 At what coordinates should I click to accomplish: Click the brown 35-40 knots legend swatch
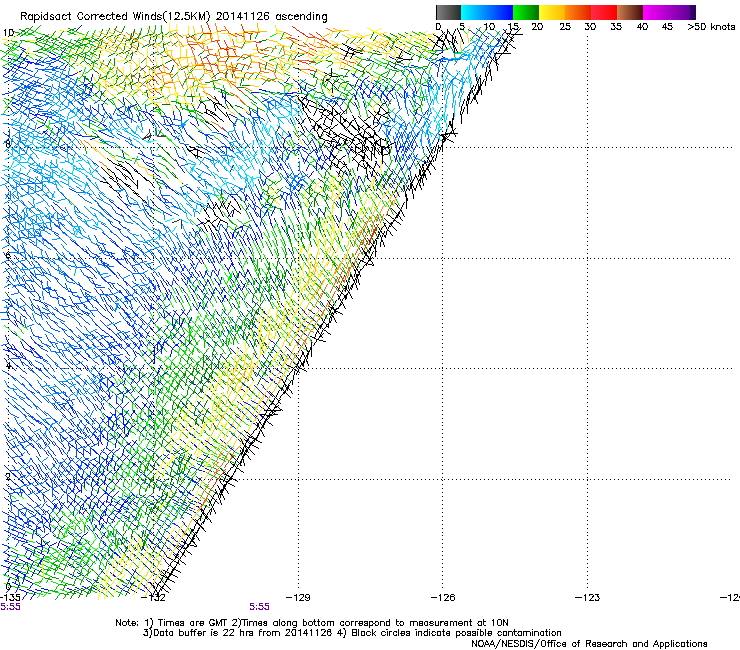[x=630, y=12]
